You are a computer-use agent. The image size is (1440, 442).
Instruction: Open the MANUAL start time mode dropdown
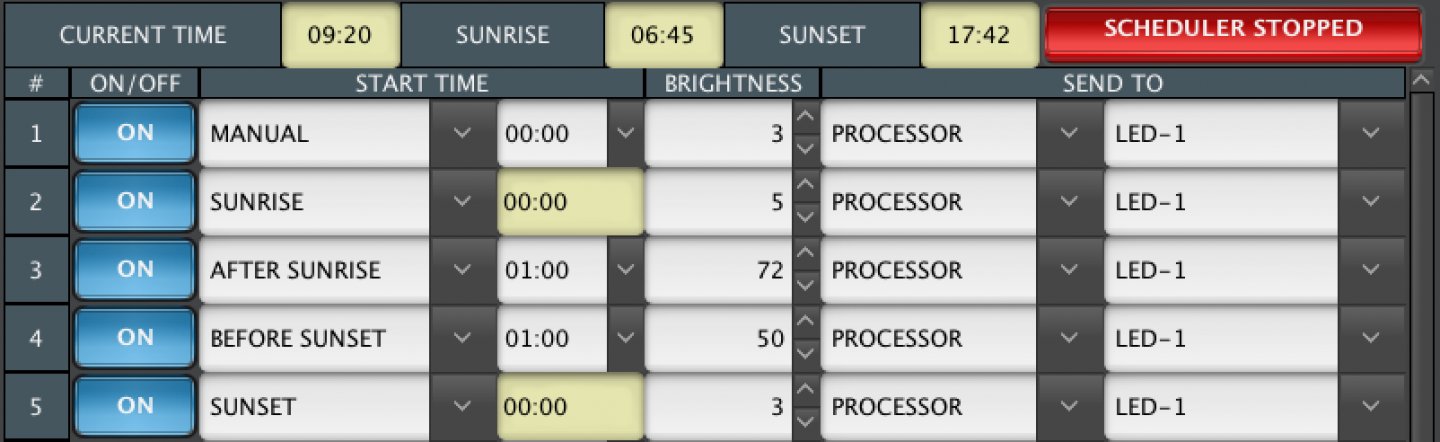462,133
